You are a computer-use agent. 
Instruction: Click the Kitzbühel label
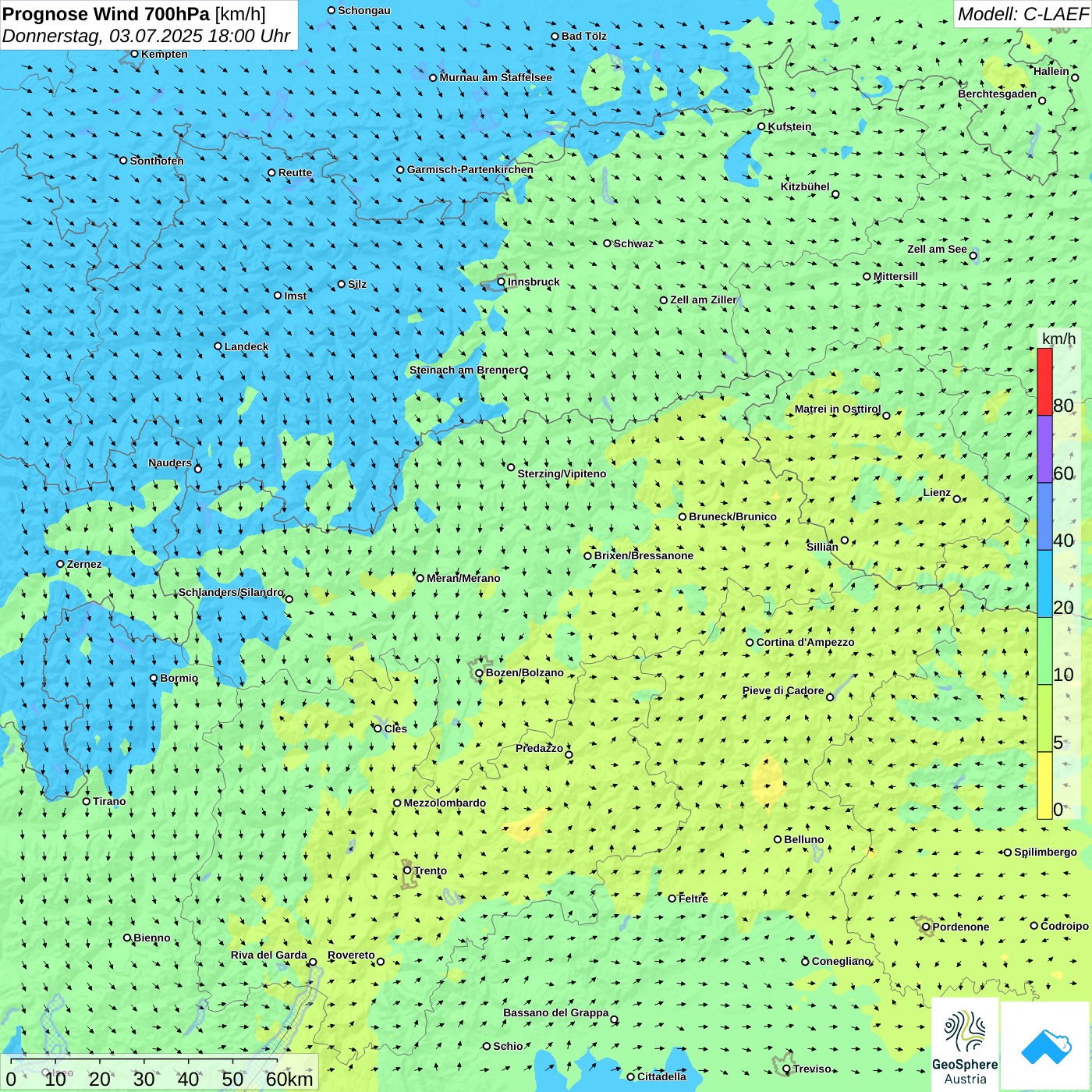tap(805, 186)
